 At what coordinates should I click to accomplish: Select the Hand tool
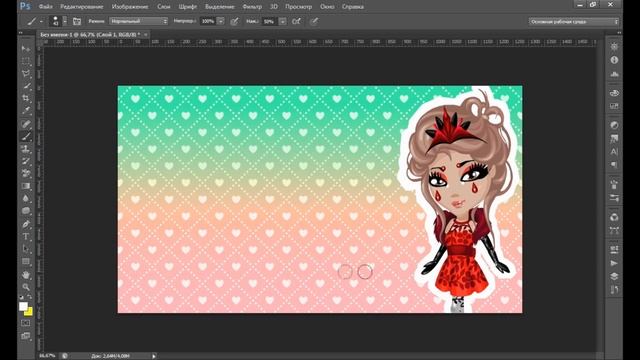click(x=26, y=275)
